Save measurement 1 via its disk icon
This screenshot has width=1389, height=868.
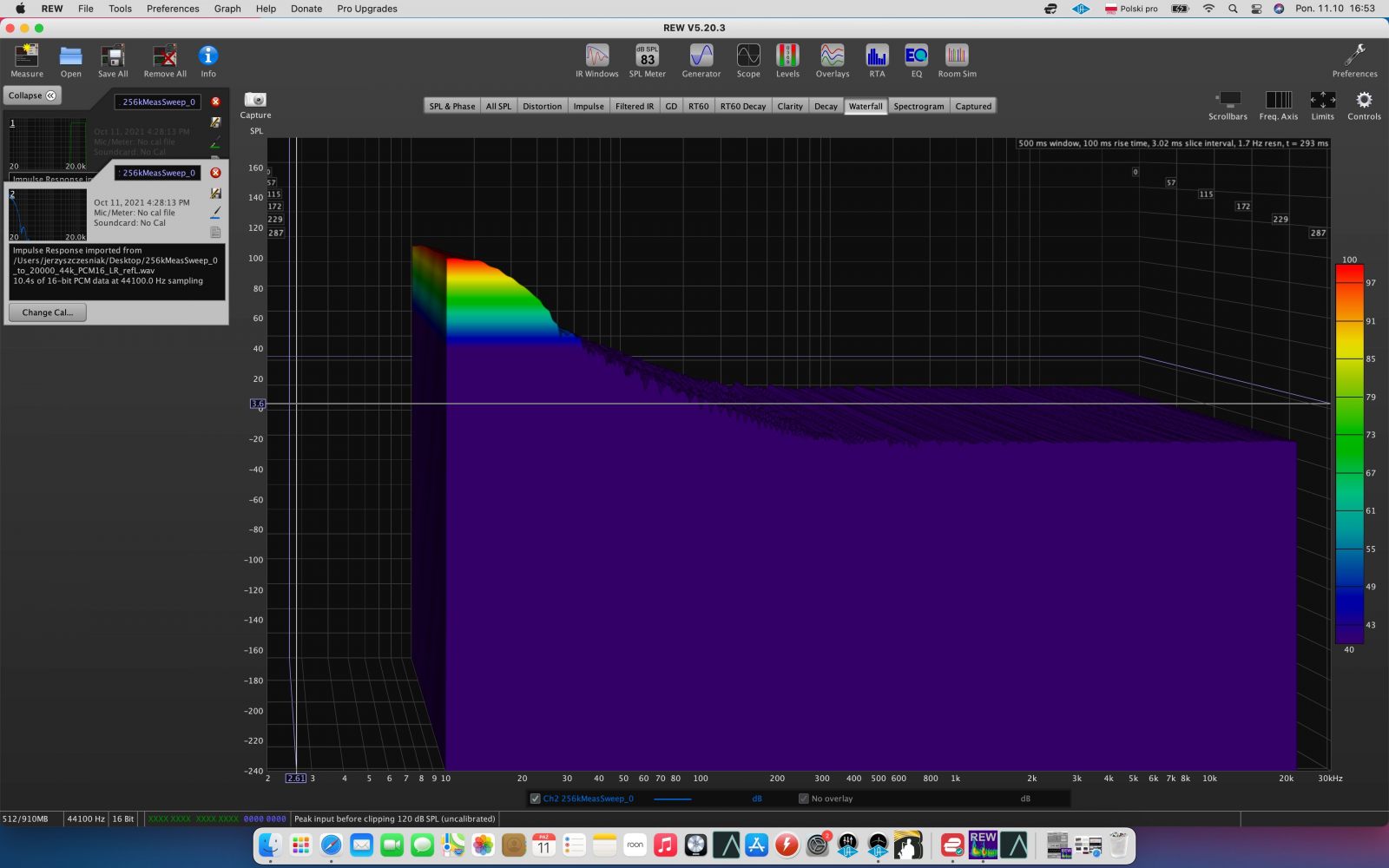point(215,122)
